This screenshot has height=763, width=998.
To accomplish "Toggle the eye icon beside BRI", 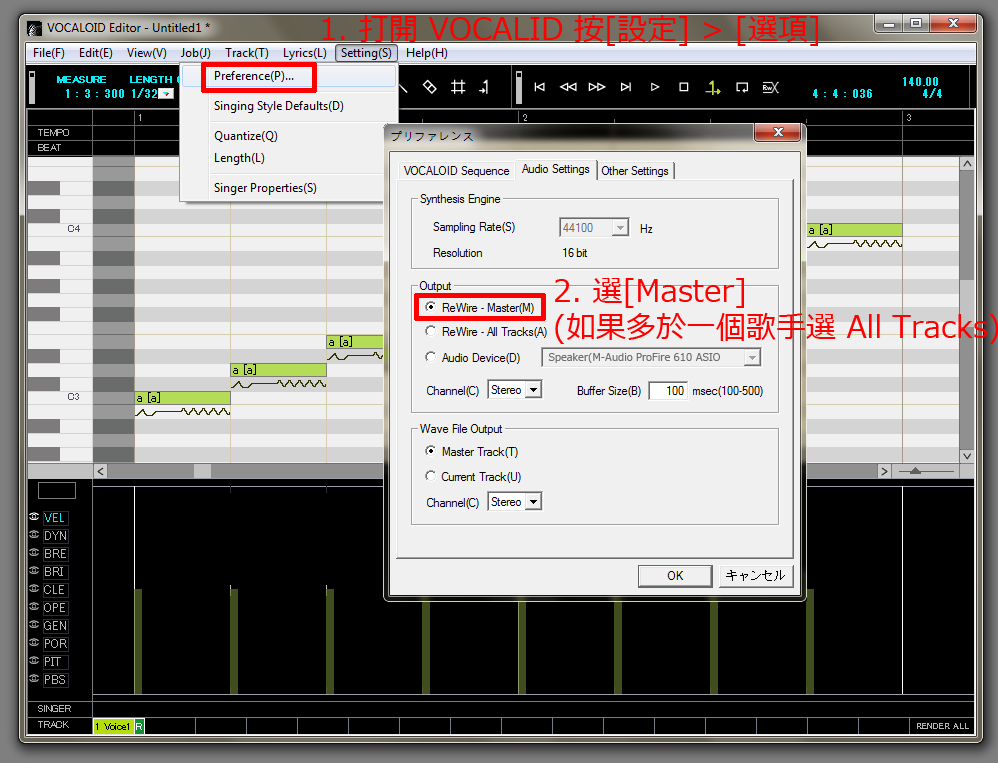I will pyautogui.click(x=34, y=571).
